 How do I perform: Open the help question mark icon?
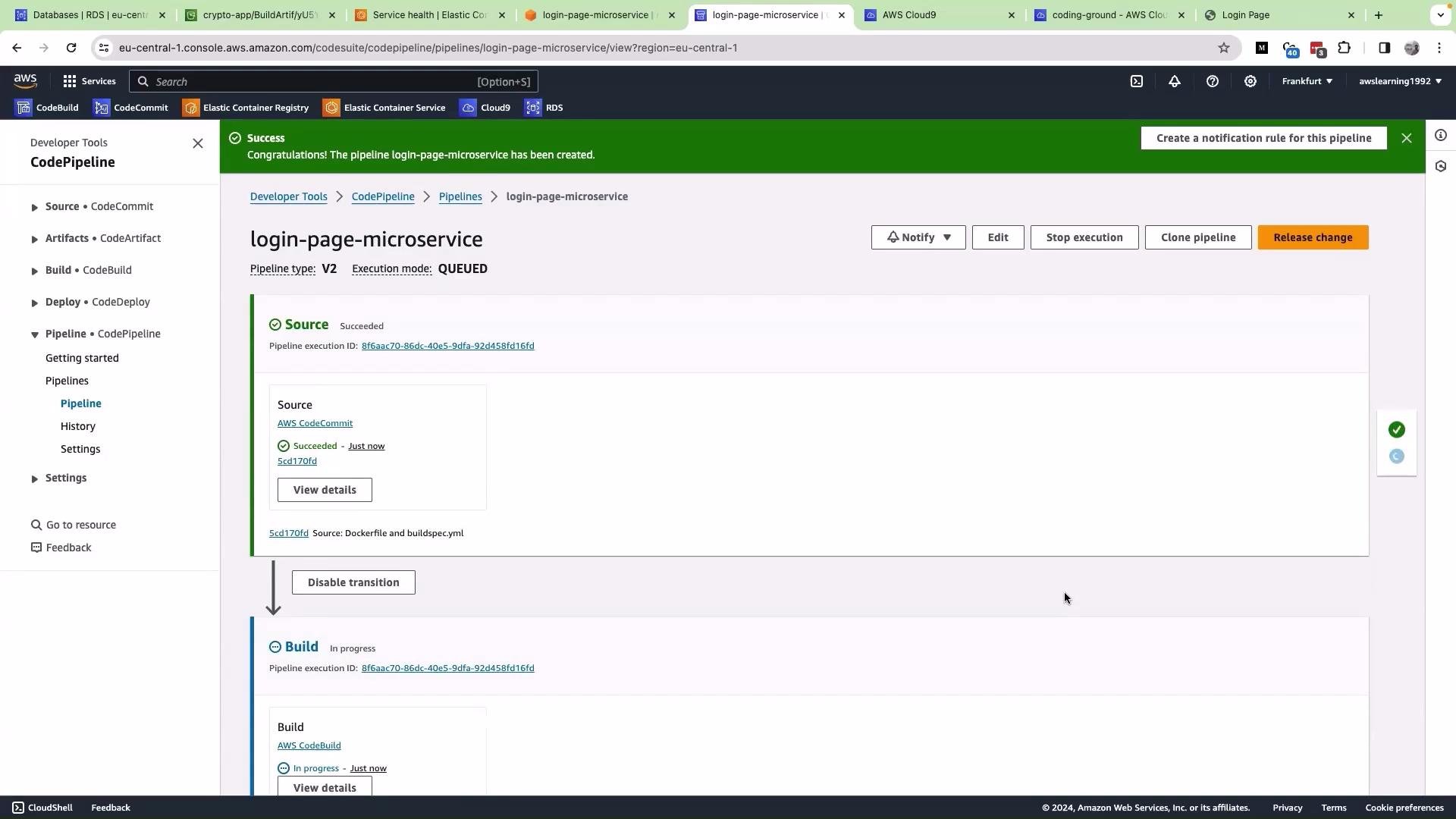click(x=1213, y=81)
